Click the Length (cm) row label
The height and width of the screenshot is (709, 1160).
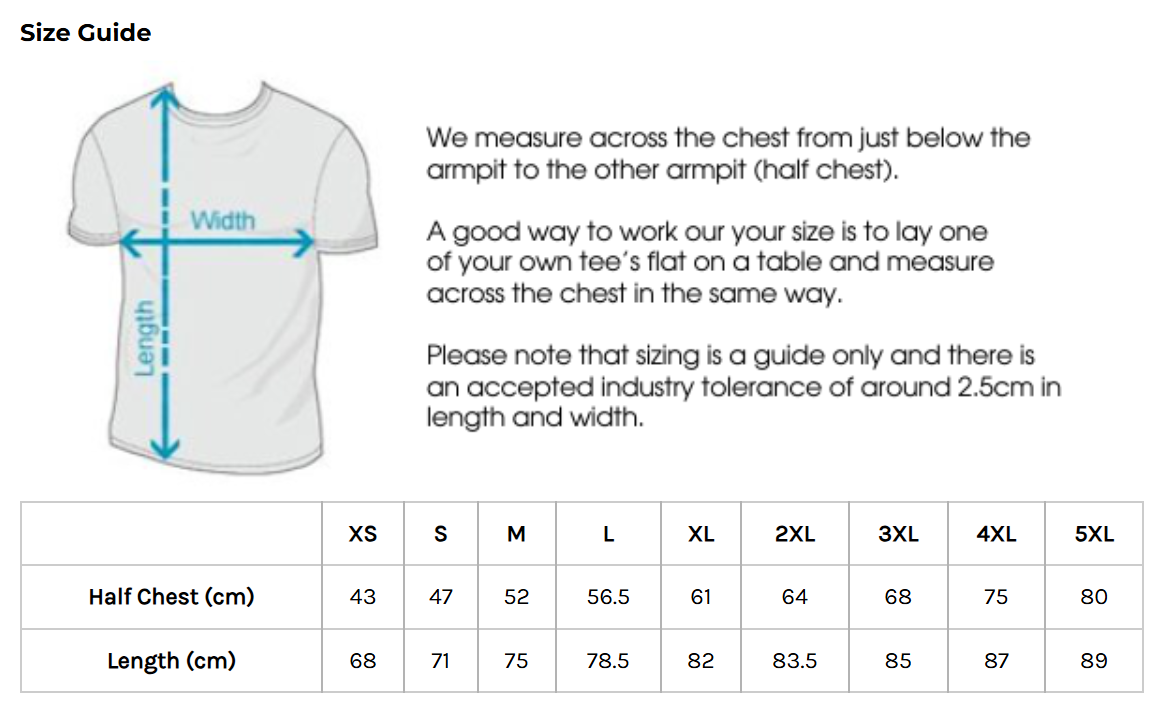[x=171, y=661]
